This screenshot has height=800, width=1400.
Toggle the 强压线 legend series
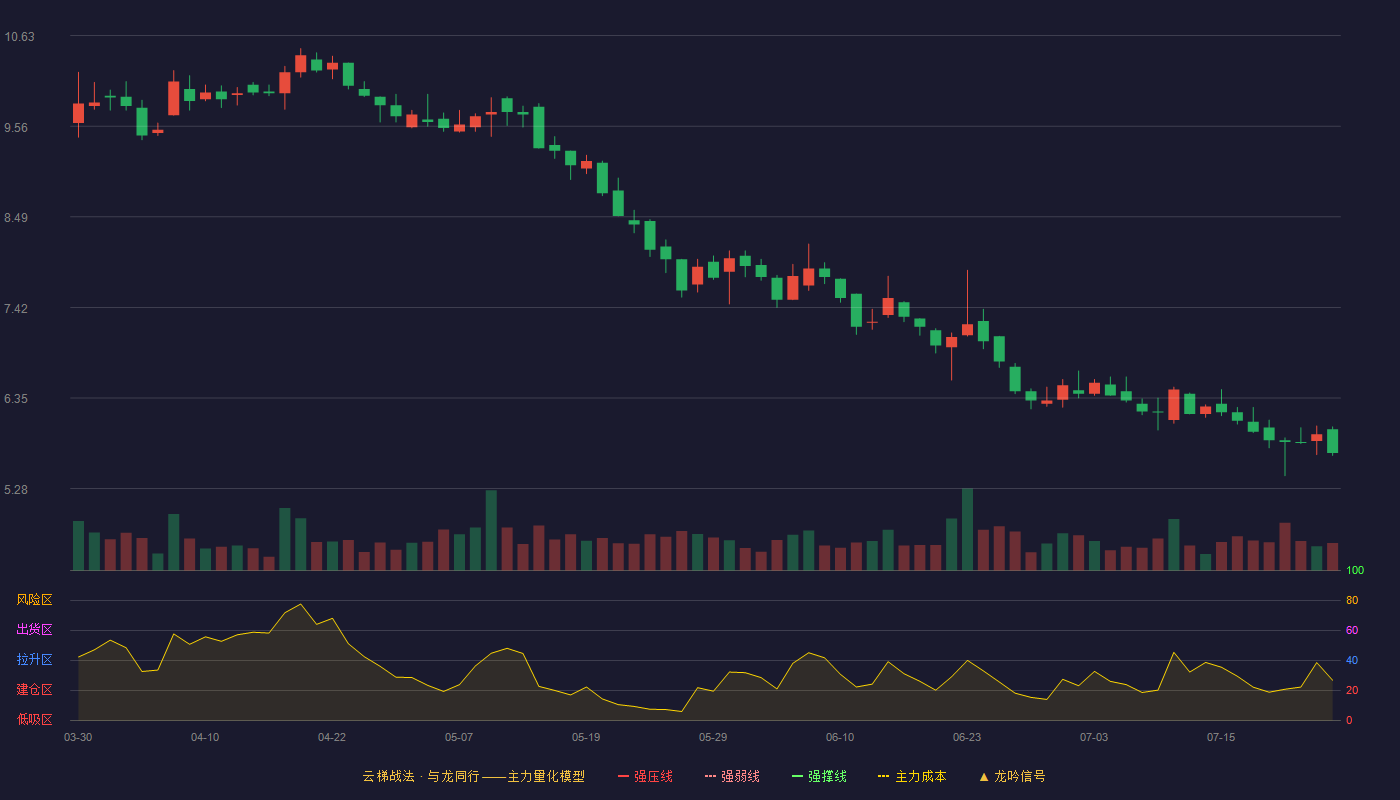645,776
